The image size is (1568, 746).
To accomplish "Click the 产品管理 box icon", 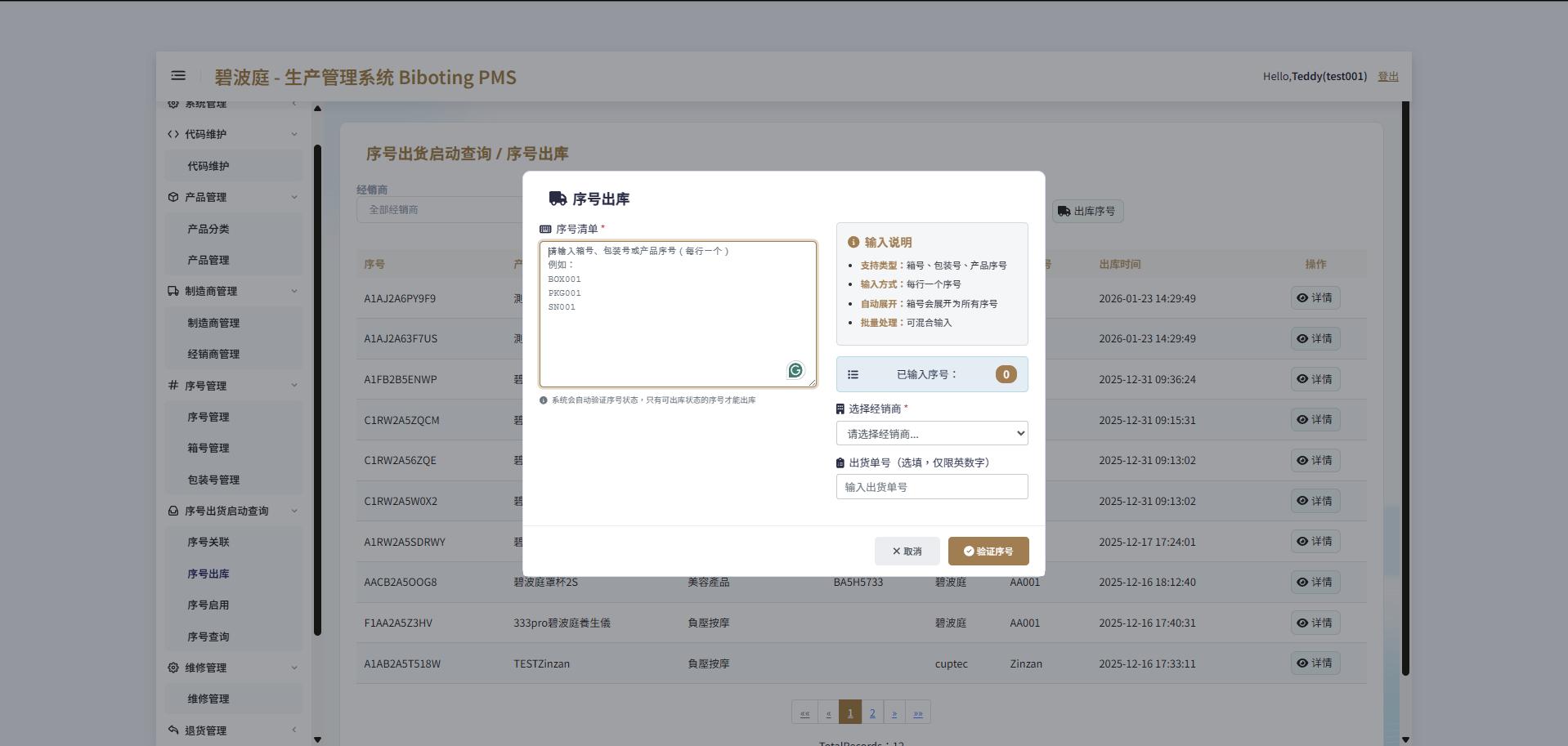I will click(173, 197).
